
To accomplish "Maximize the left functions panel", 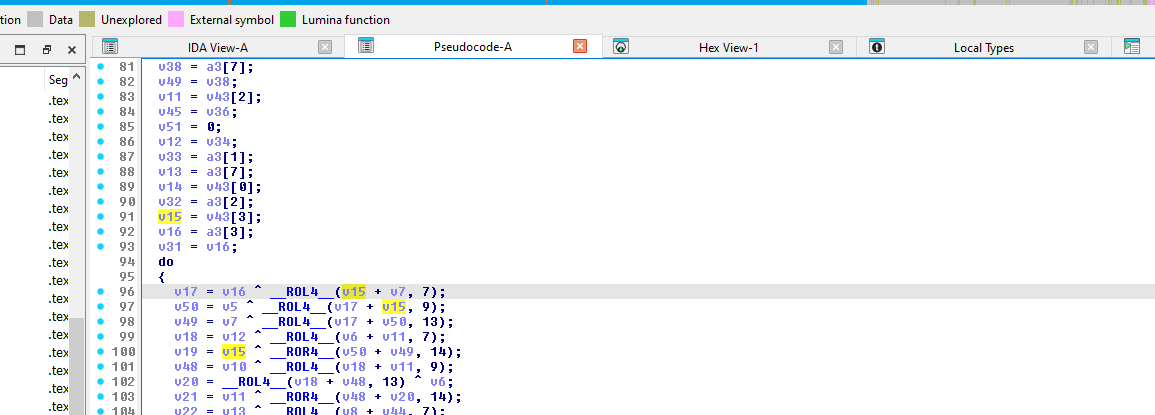I will point(20,49).
